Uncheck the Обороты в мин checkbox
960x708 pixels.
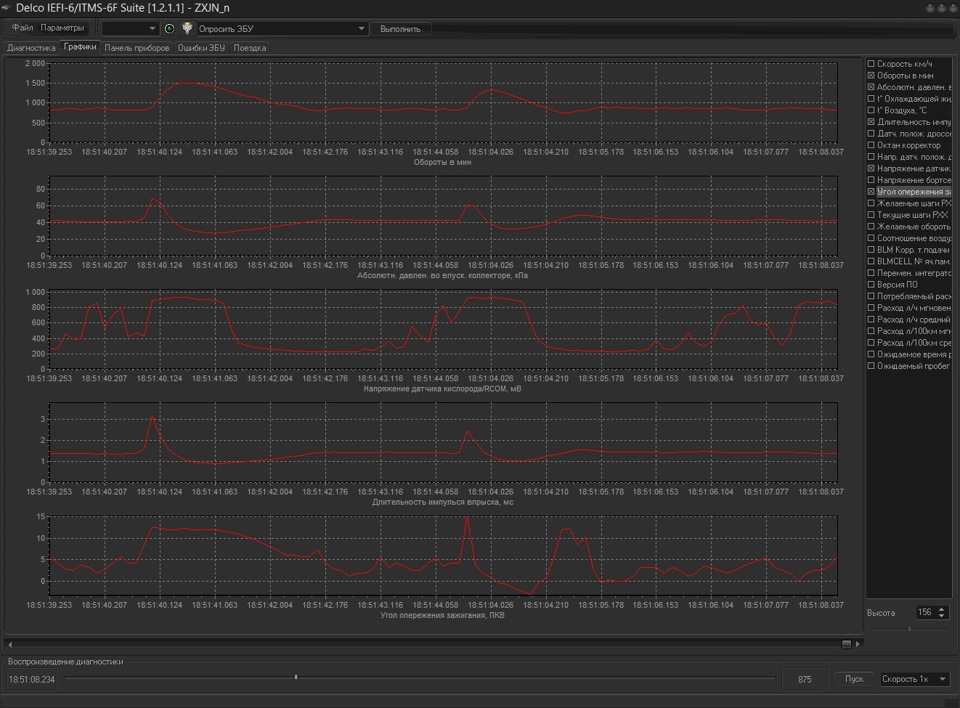[871, 75]
